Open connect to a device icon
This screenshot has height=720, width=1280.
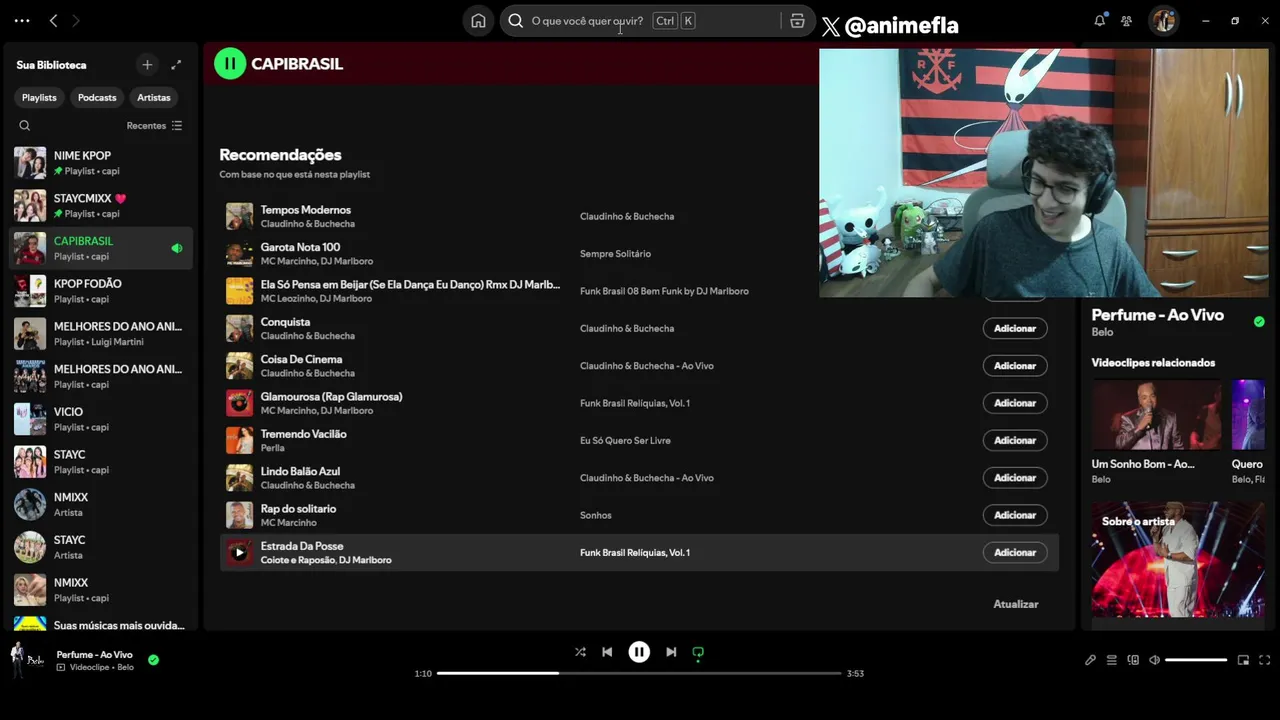tap(1133, 660)
